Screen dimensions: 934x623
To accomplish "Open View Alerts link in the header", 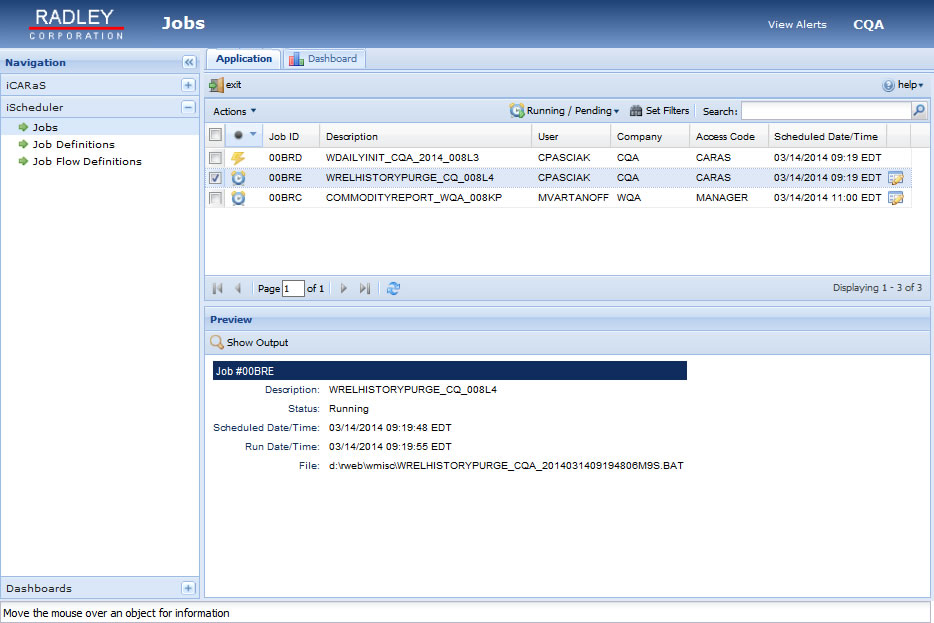I will click(x=797, y=24).
